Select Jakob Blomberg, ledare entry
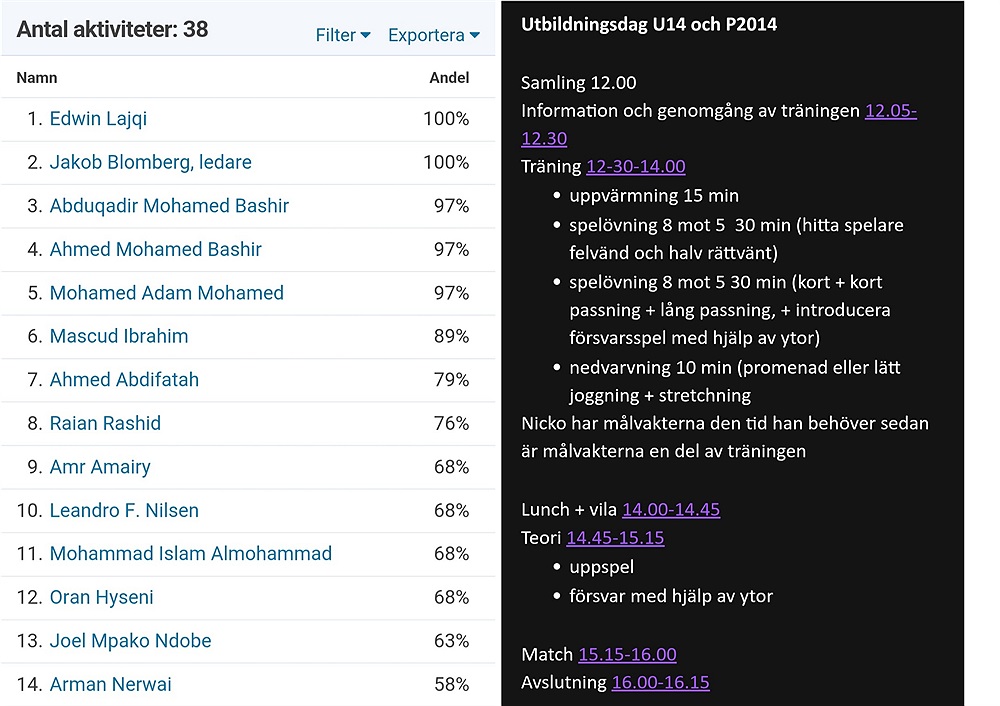 click(150, 162)
